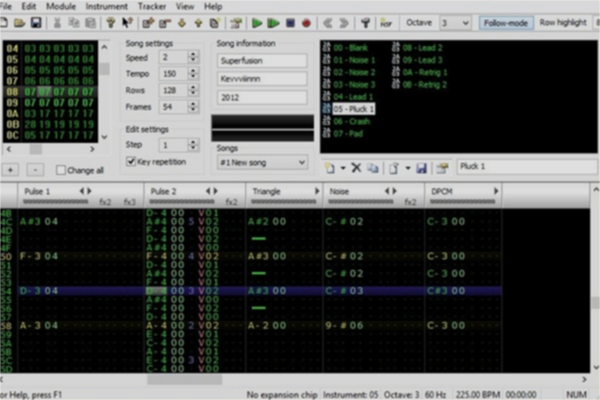Edit instrument icon next to name field
Image resolution: width=600 pixels, height=400 pixels.
pyautogui.click(x=442, y=167)
